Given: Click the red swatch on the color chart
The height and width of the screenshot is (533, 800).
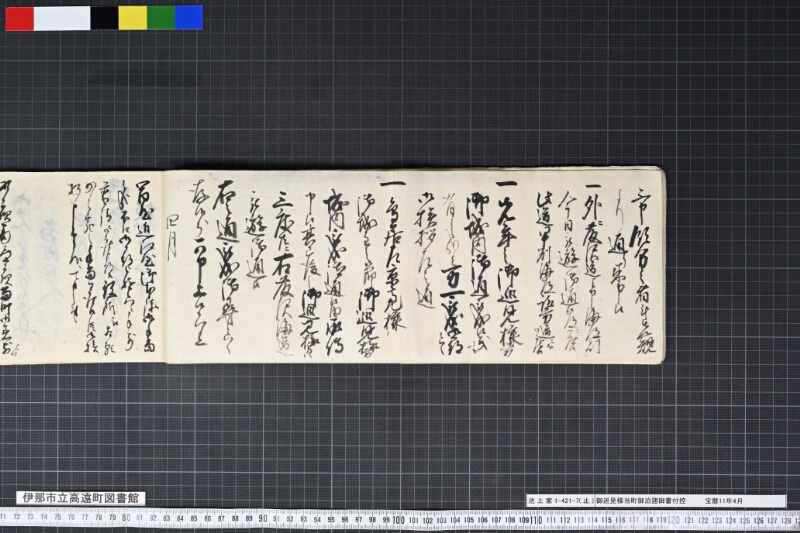Looking at the screenshot, I should point(19,18).
